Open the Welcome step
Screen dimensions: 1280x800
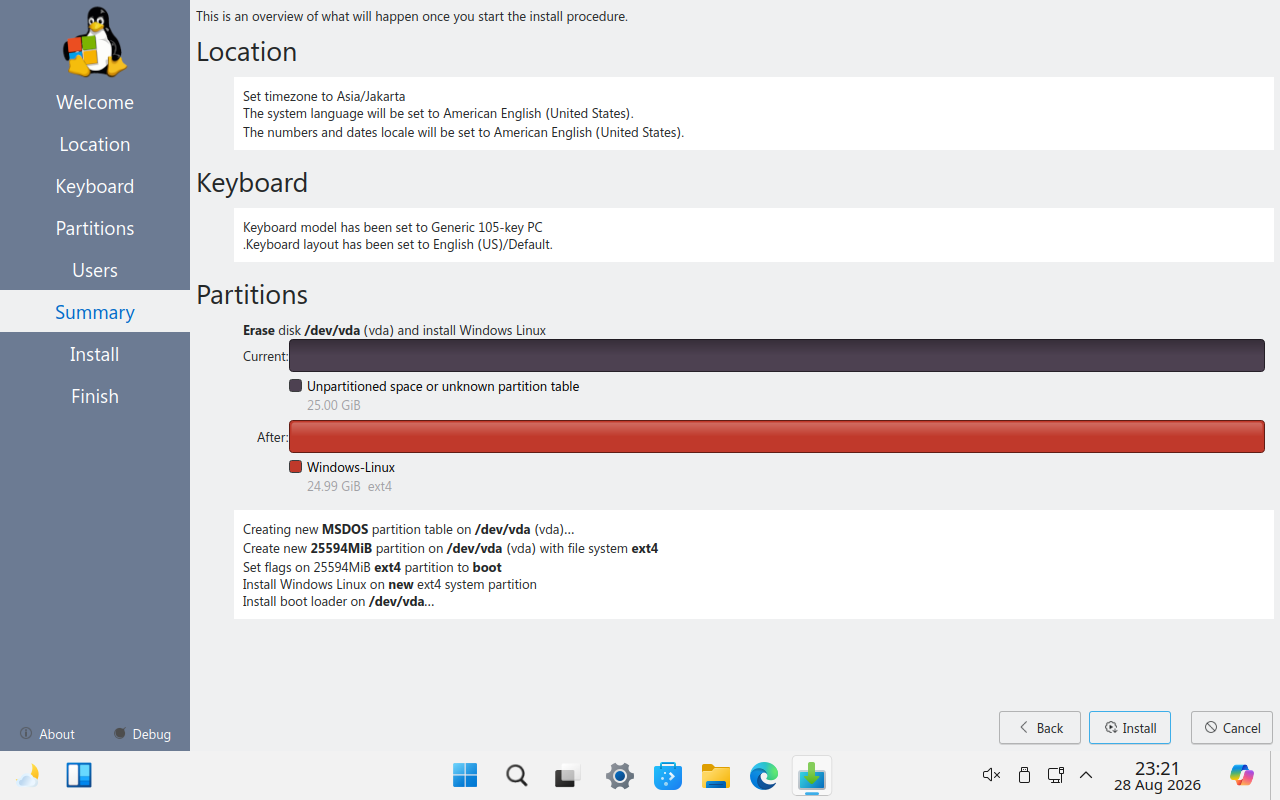coord(95,102)
